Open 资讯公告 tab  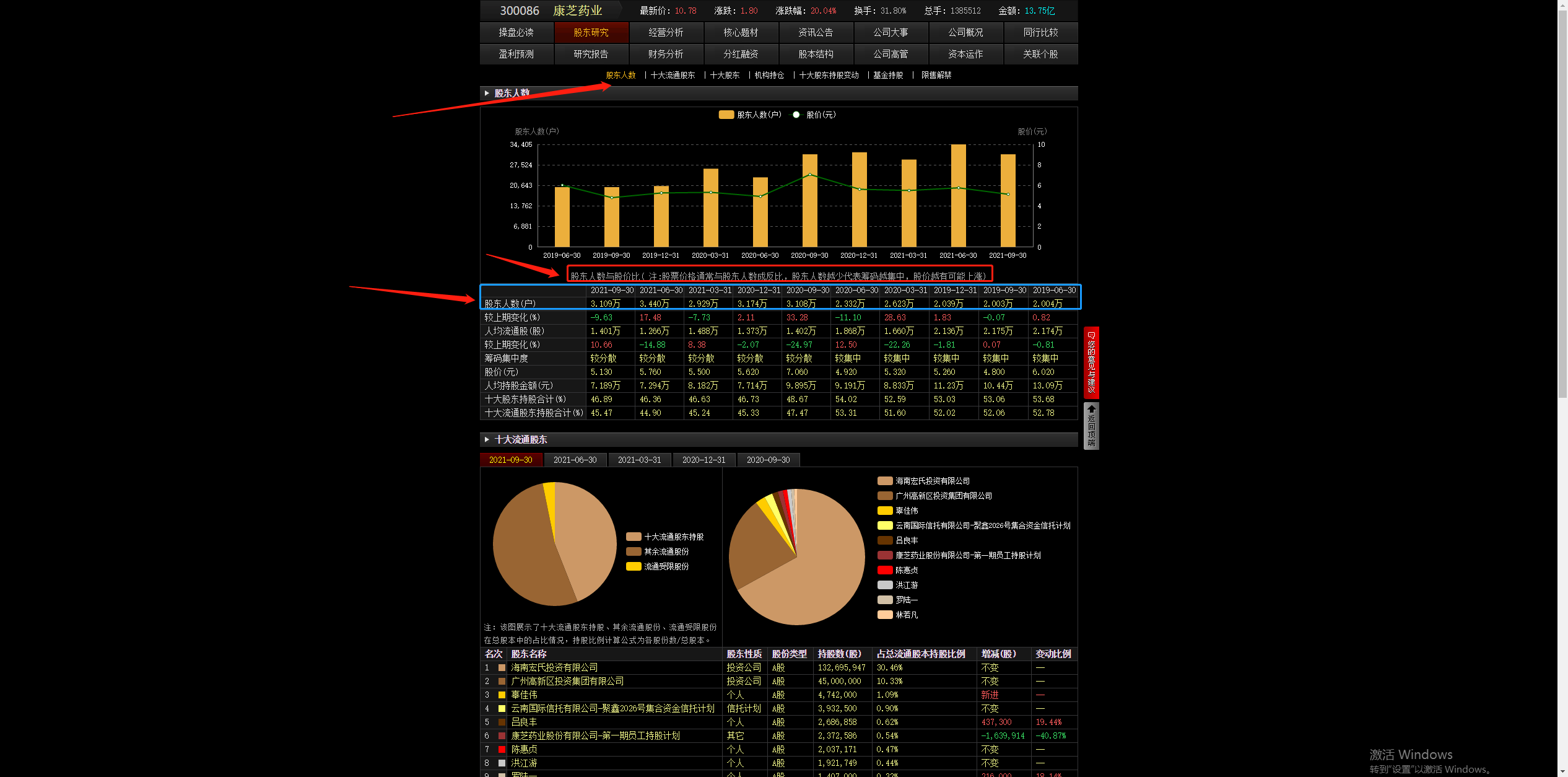816,32
